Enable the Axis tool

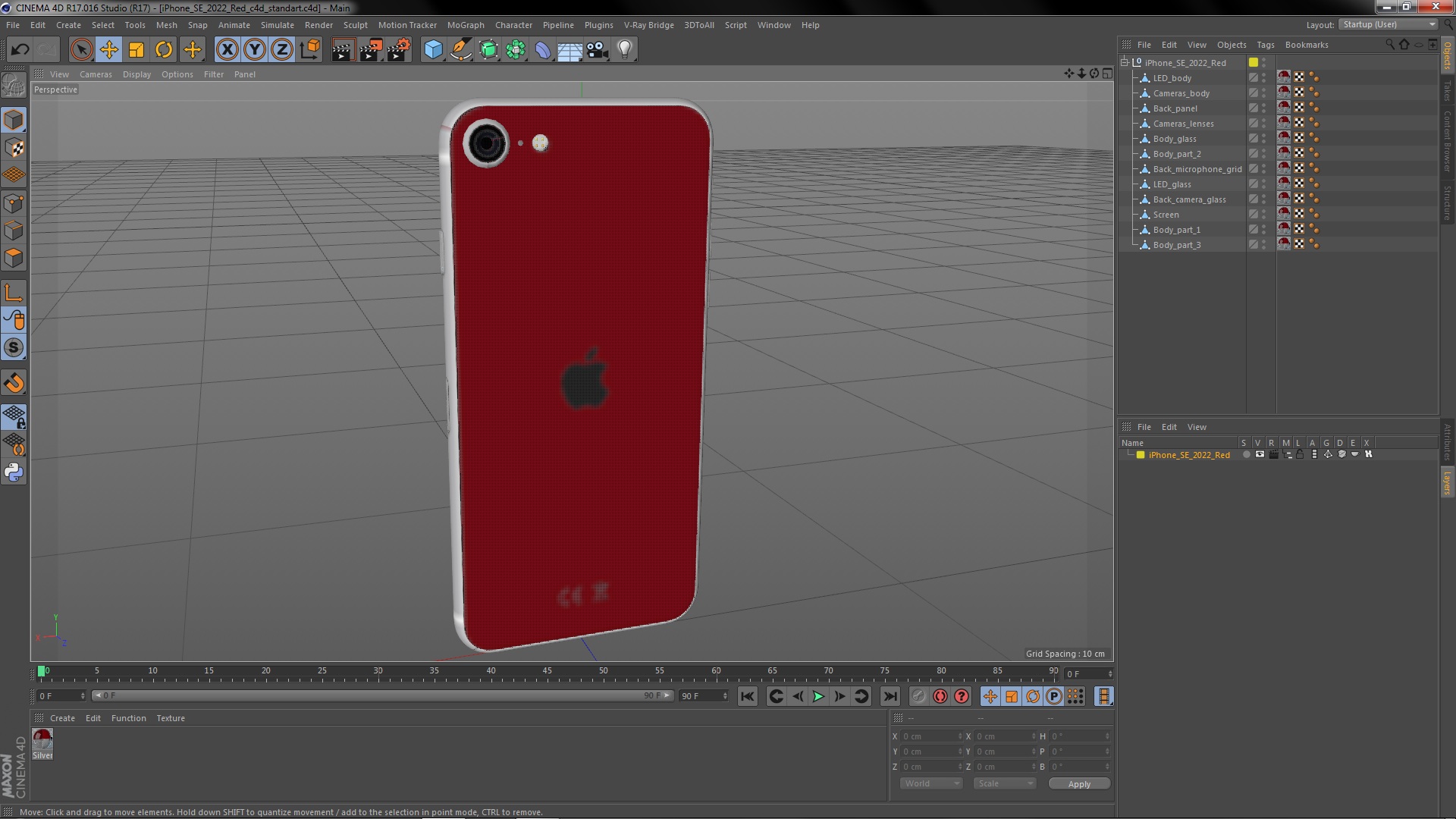tap(14, 293)
